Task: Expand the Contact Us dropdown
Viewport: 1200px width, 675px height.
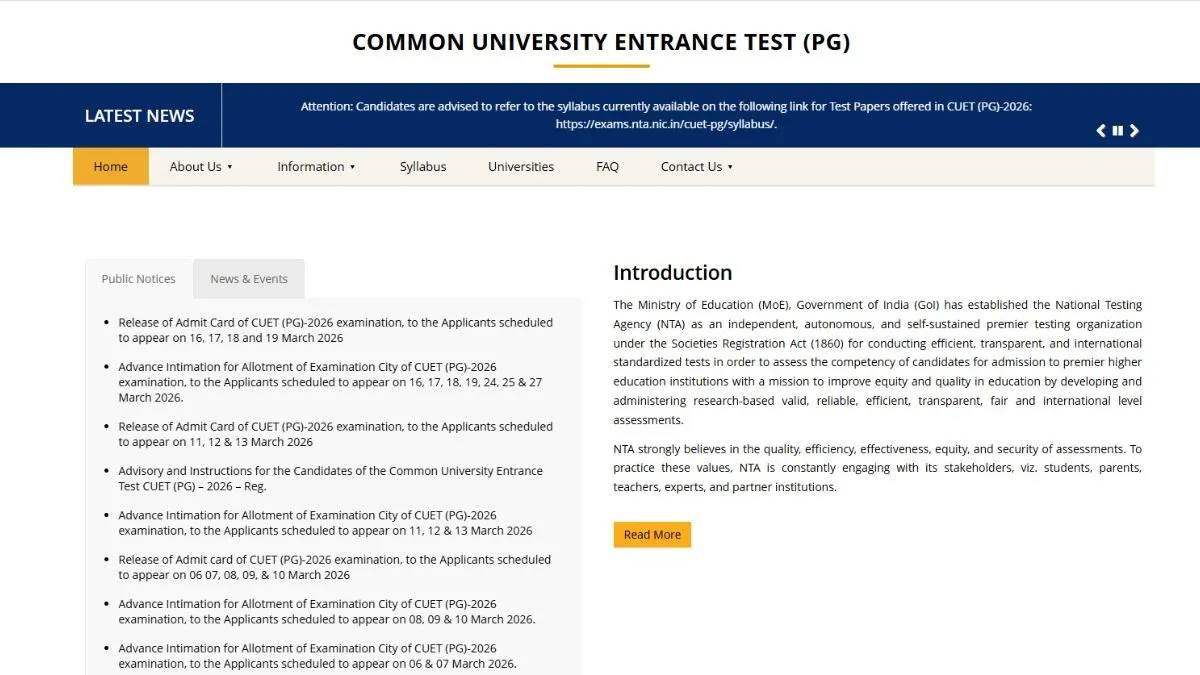Action: click(696, 167)
